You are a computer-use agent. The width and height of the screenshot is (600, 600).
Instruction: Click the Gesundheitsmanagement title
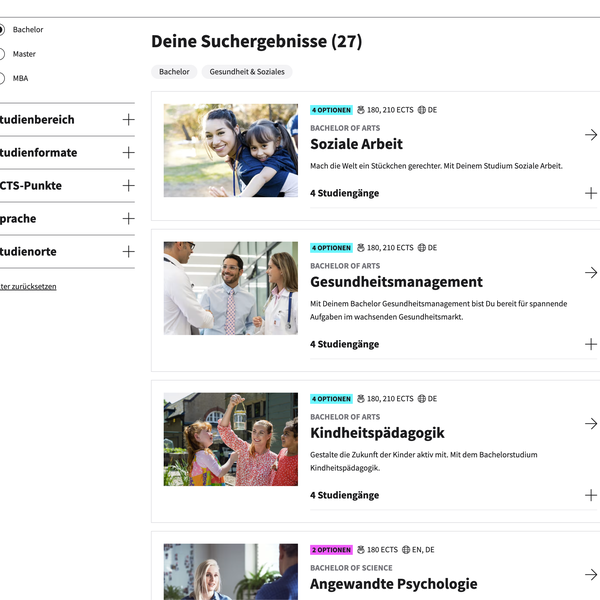tap(396, 282)
